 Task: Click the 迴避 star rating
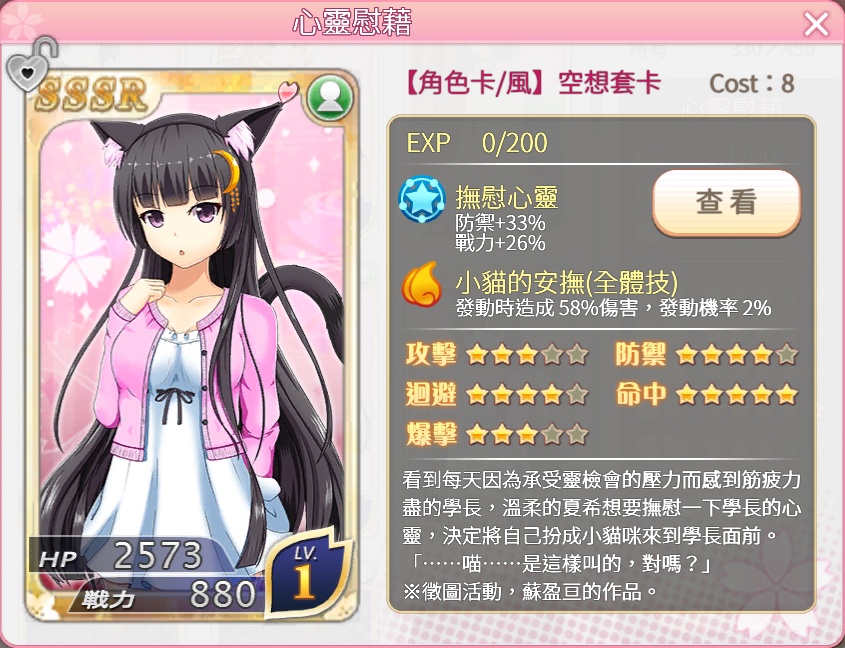[527, 395]
